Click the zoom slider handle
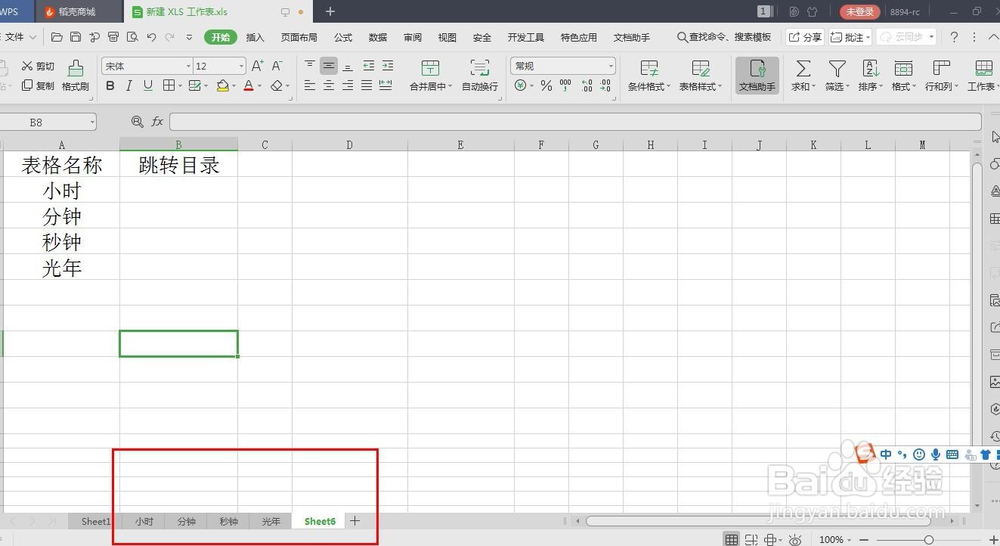Image resolution: width=1000 pixels, height=546 pixels. pyautogui.click(x=929, y=540)
